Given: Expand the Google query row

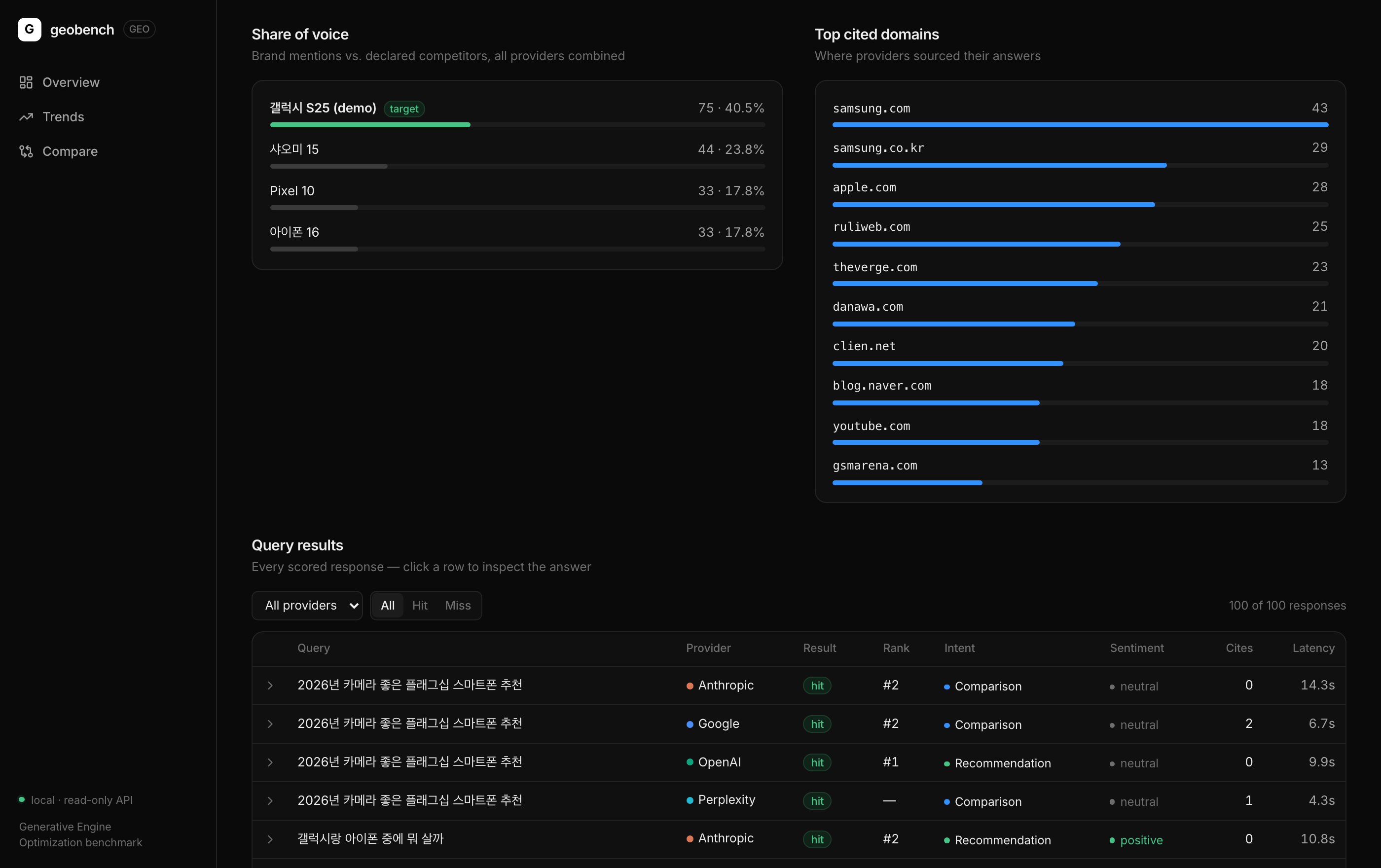Looking at the screenshot, I should (x=270, y=724).
